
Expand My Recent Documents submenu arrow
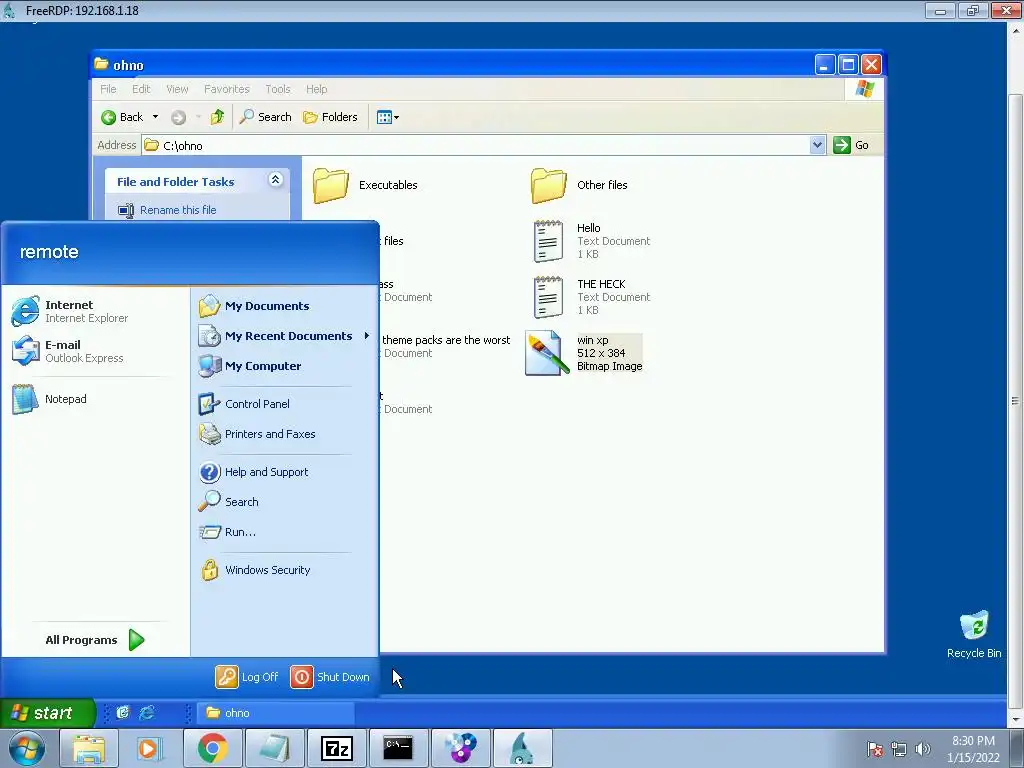367,336
